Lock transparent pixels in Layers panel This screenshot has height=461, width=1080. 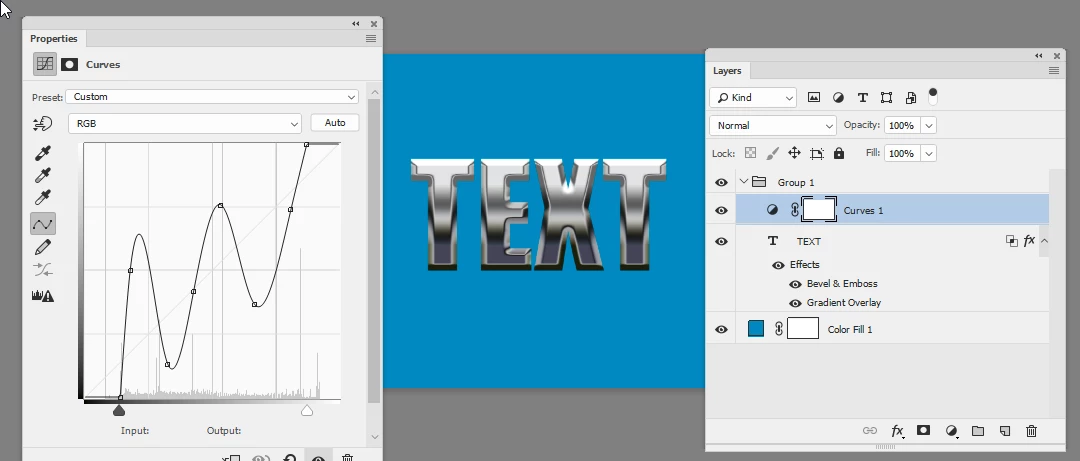point(751,153)
